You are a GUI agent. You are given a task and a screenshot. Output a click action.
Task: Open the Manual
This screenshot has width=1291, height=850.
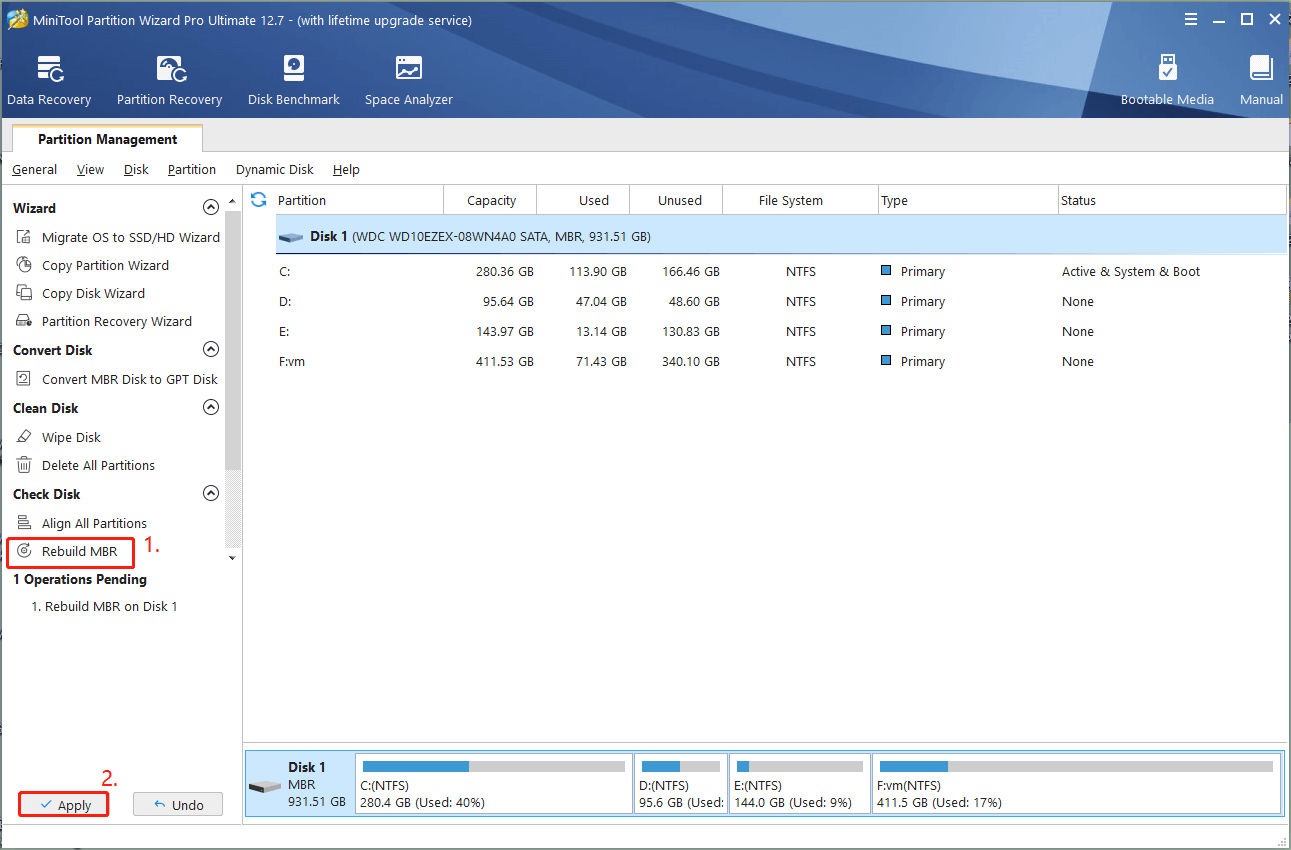point(1261,81)
